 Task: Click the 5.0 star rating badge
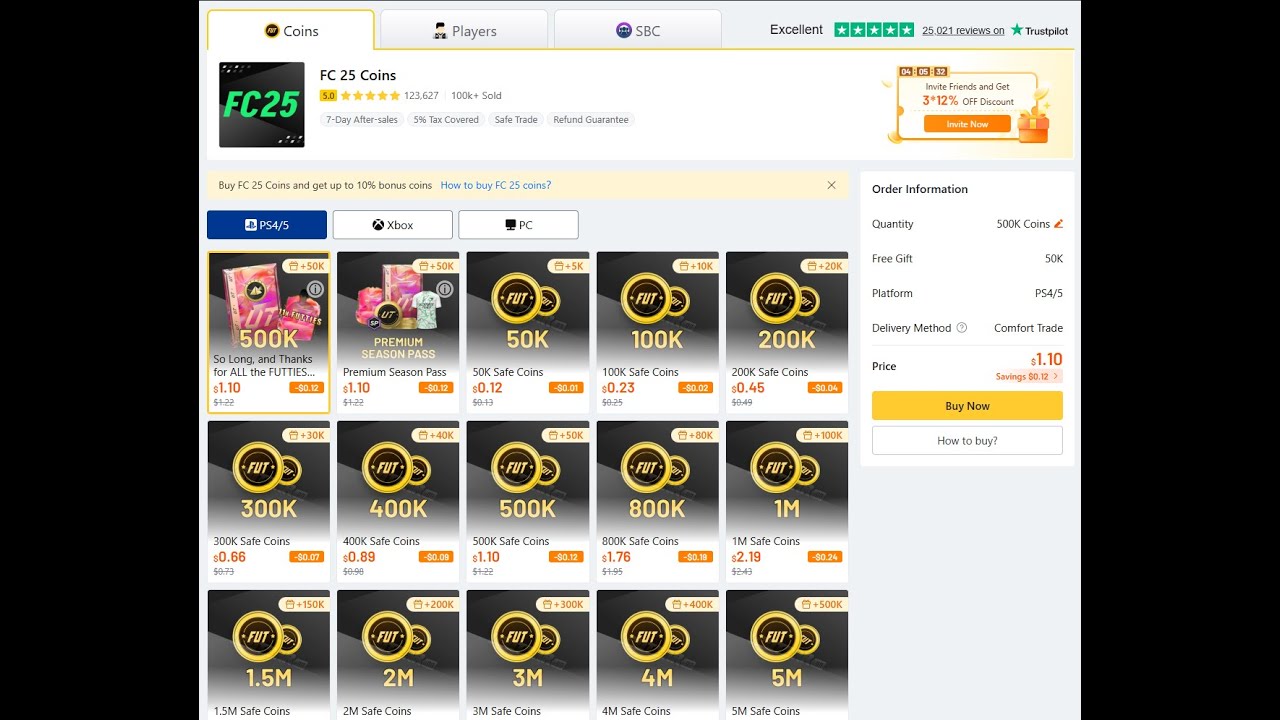point(328,96)
